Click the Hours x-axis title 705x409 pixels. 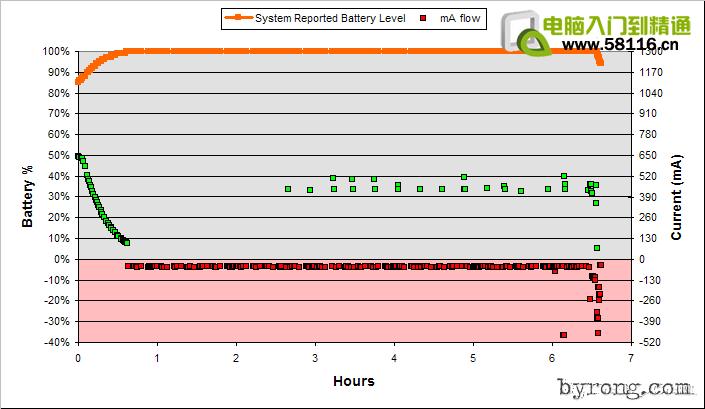coord(354,381)
